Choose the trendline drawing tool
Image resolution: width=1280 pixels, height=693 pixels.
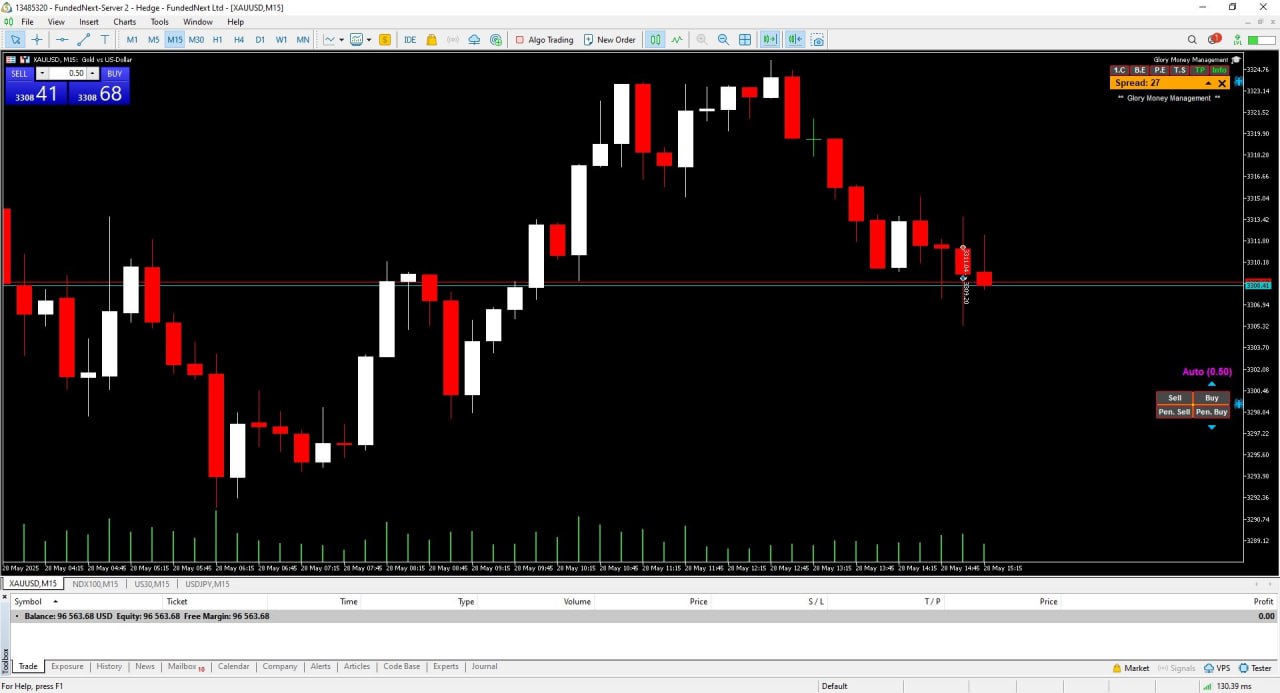83,40
